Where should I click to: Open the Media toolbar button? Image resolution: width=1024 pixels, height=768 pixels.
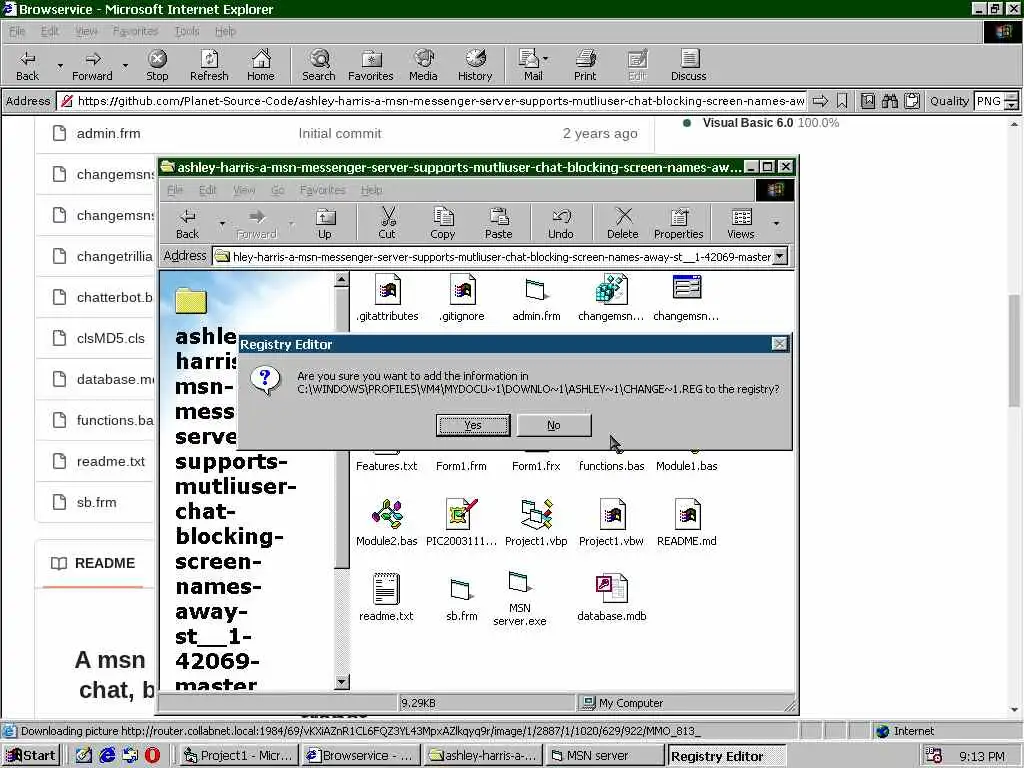(423, 65)
